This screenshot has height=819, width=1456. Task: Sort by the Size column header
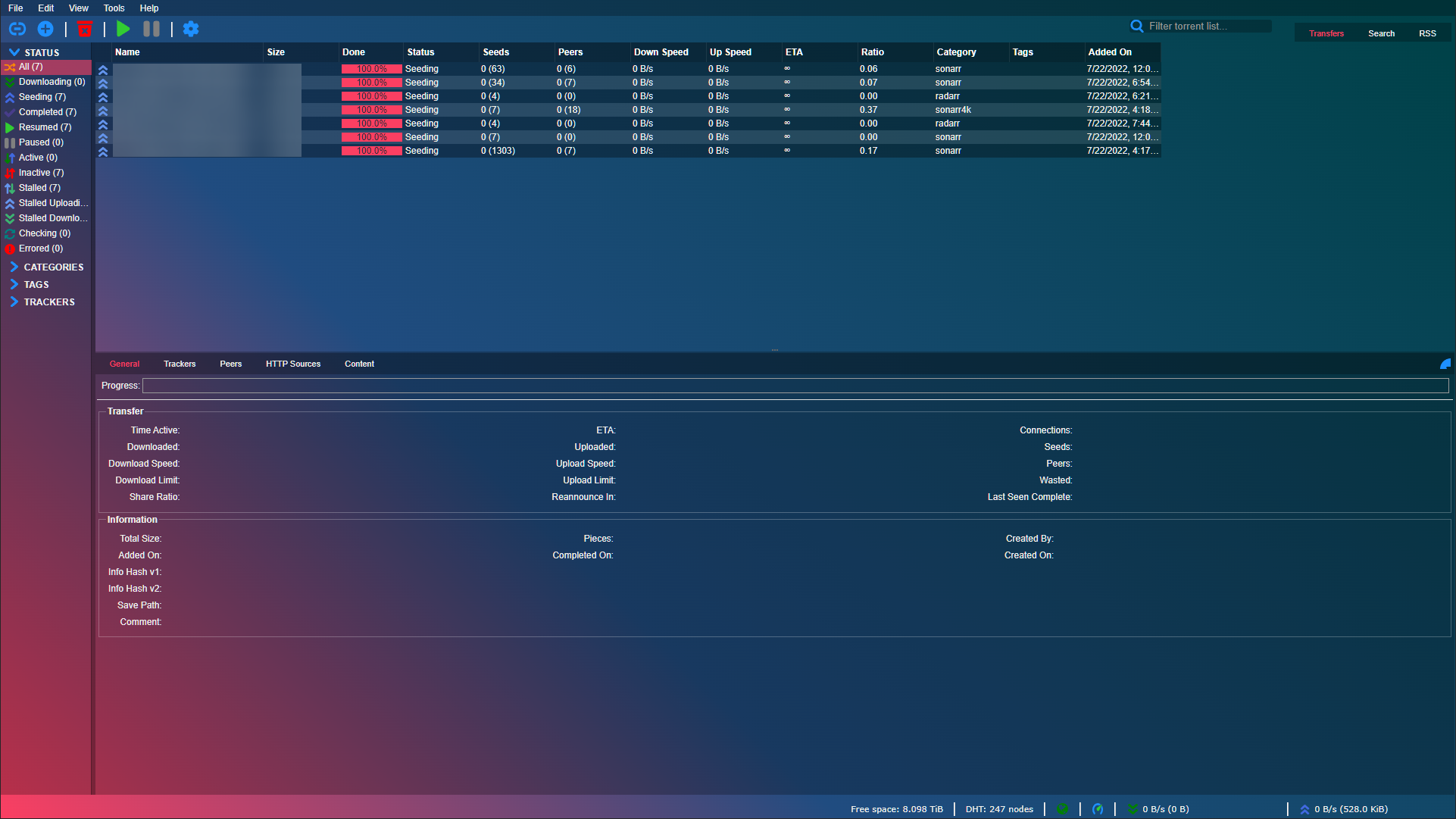(301, 52)
